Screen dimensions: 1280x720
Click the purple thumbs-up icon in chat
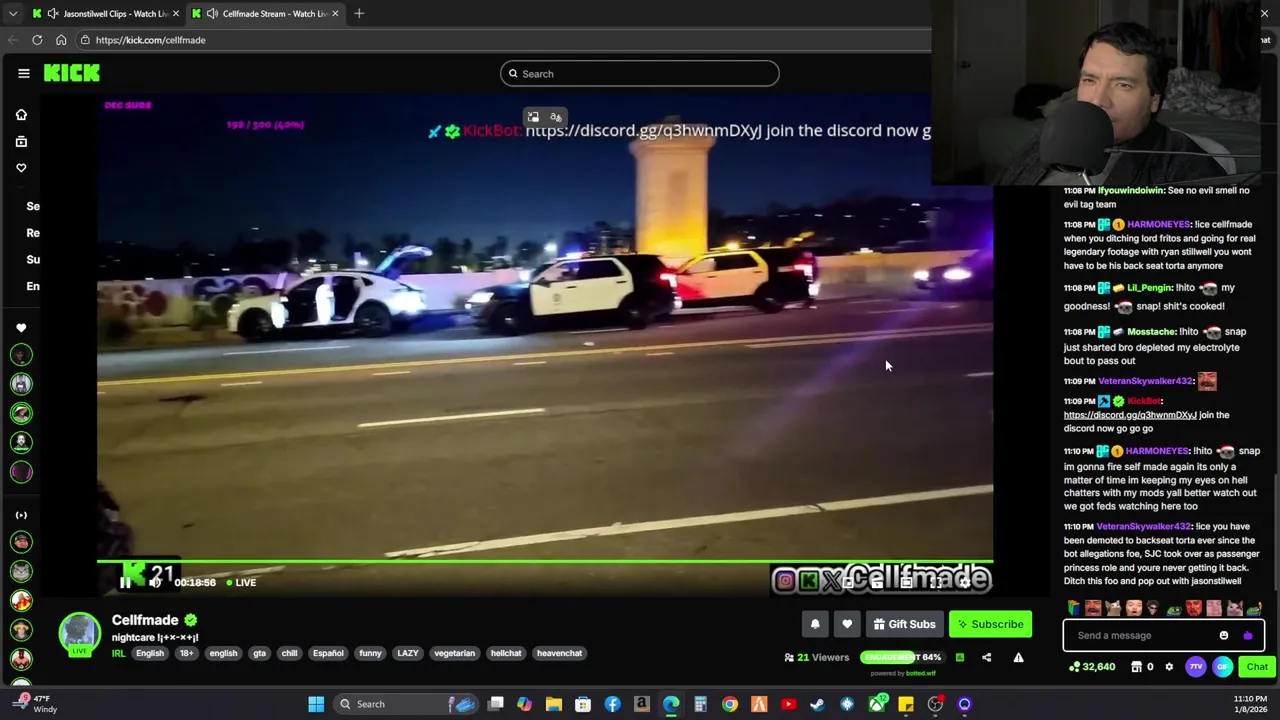pyautogui.click(x=1248, y=635)
